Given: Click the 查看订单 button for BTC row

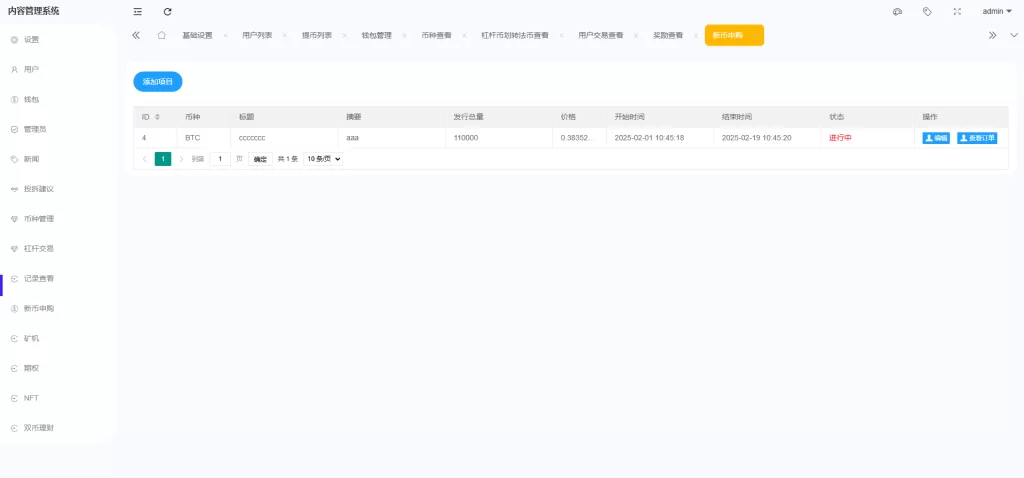Looking at the screenshot, I should [x=977, y=138].
